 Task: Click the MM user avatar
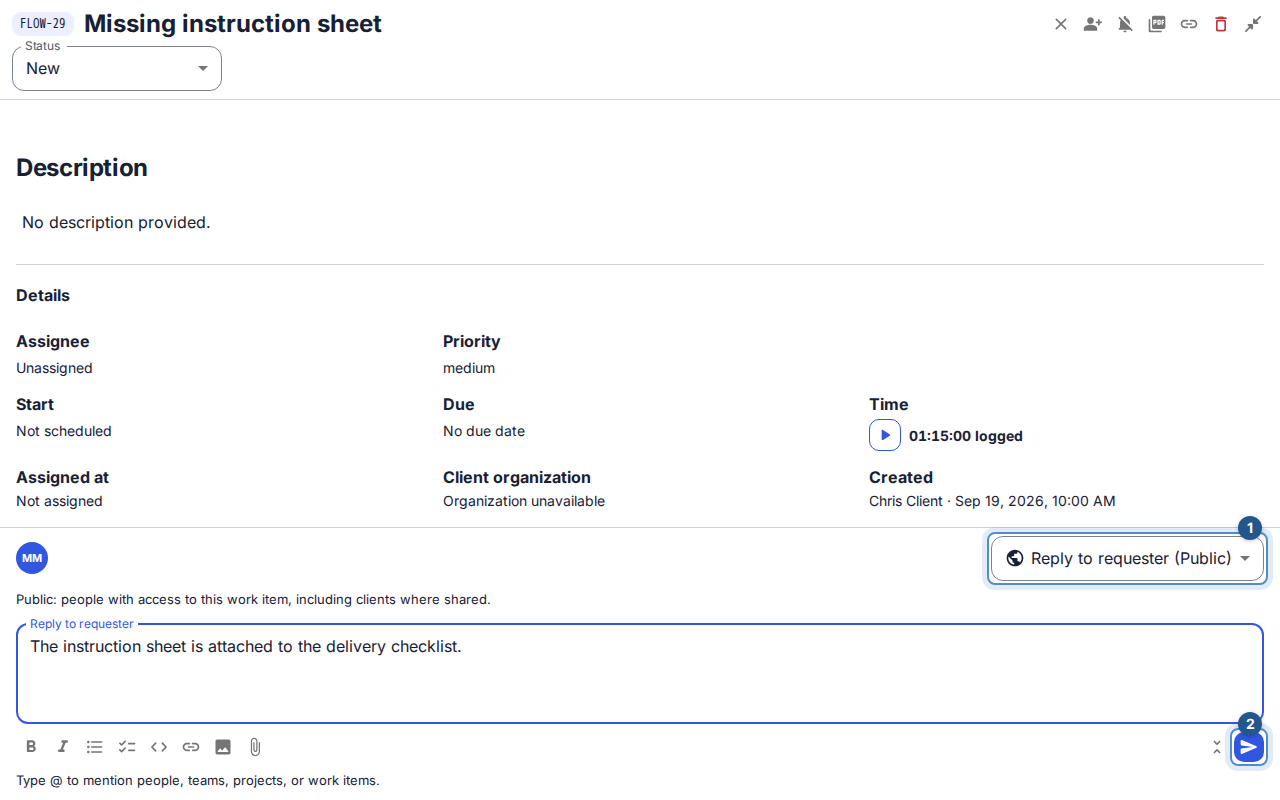click(x=32, y=558)
